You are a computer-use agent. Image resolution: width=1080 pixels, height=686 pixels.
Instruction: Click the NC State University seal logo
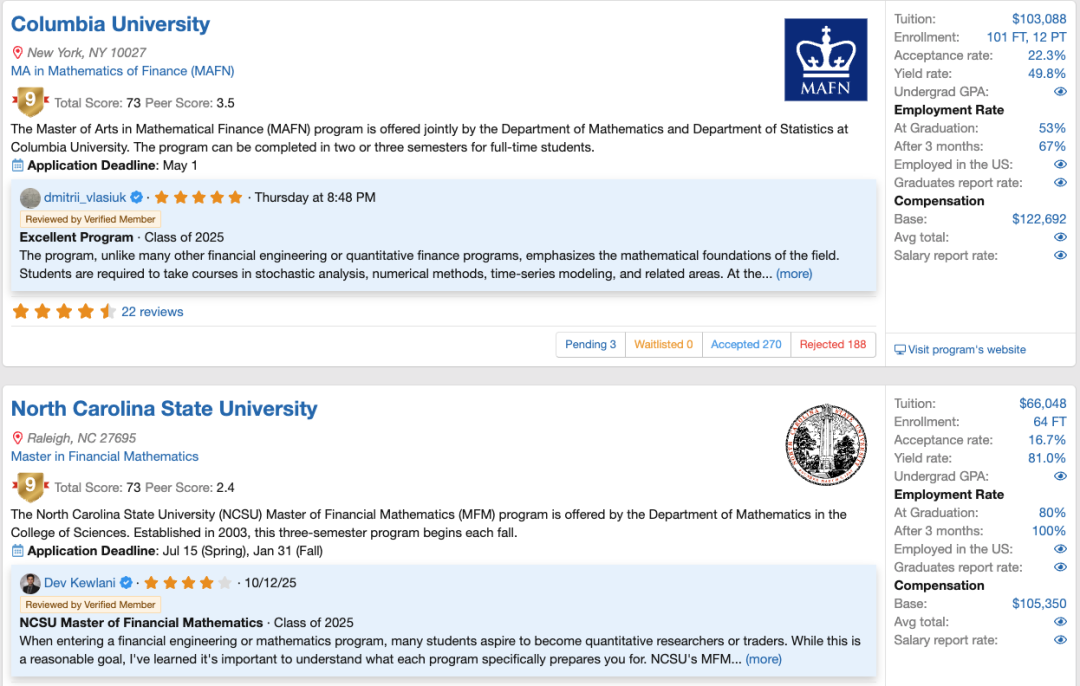point(826,445)
